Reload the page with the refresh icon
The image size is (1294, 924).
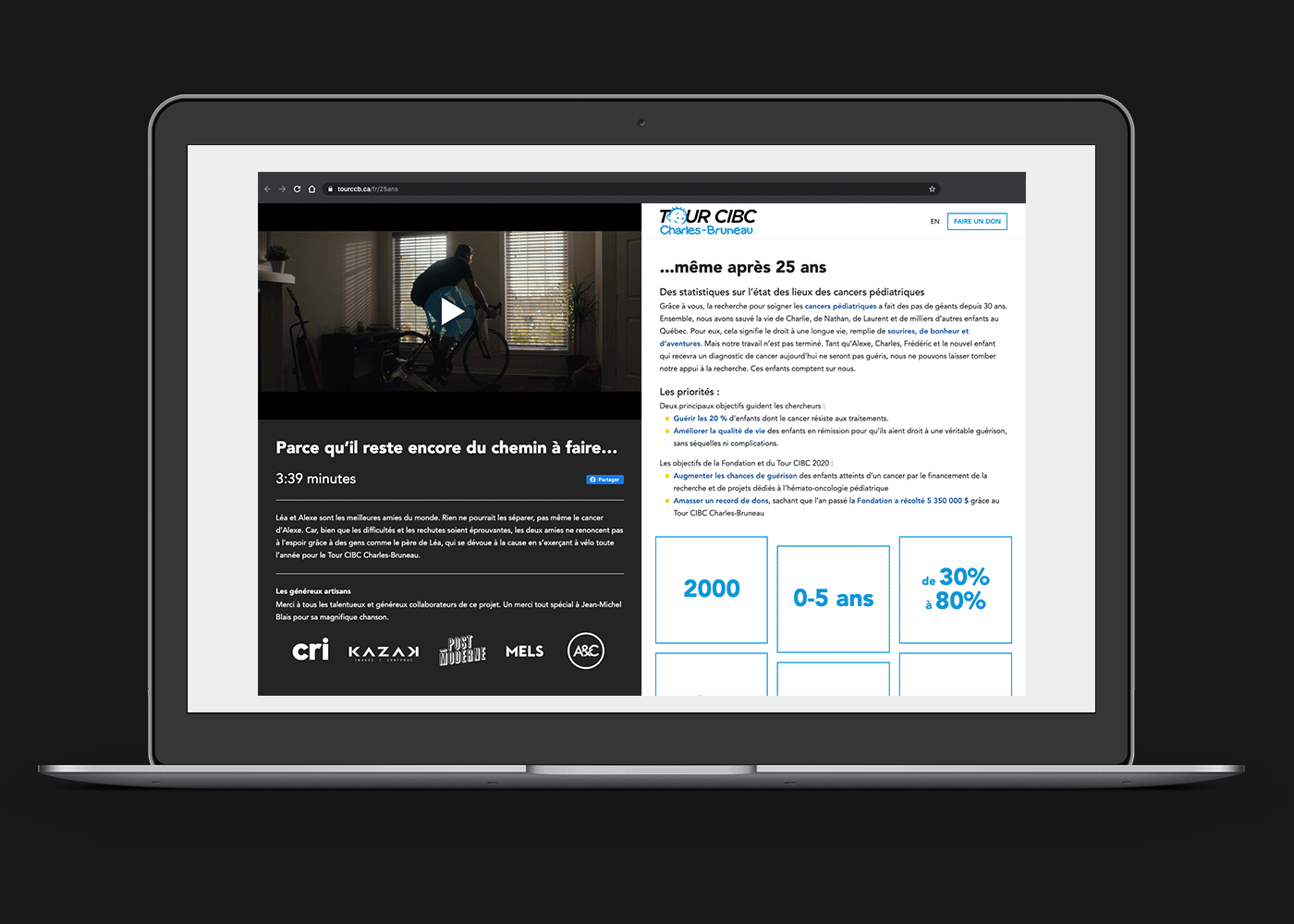coord(297,188)
